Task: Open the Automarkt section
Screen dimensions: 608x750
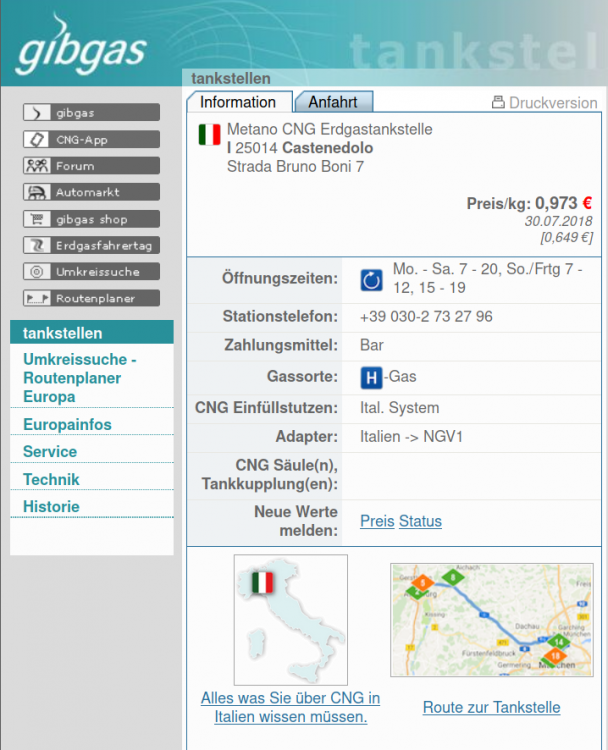Action: [x=91, y=192]
